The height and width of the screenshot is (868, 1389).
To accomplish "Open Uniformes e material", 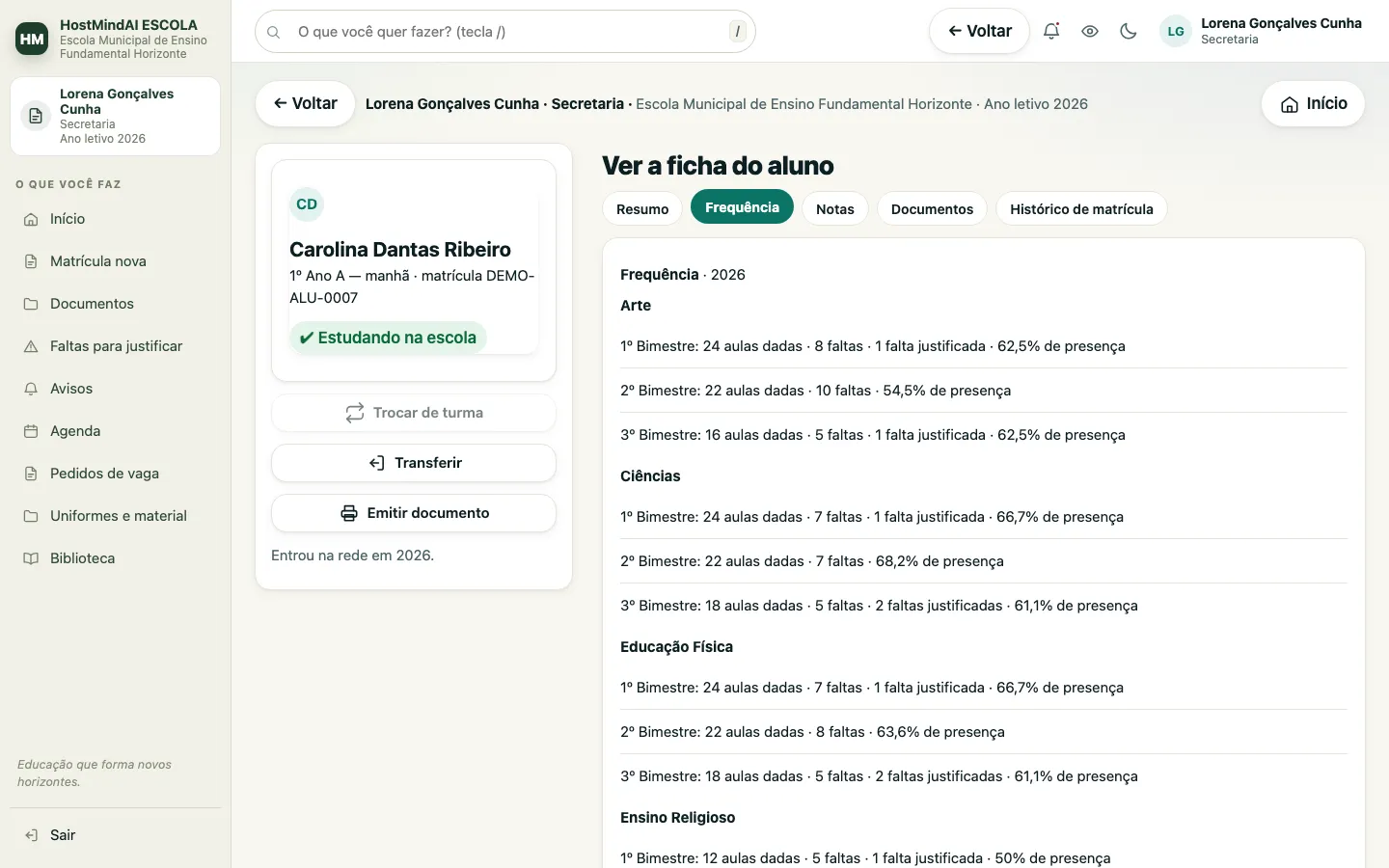I will (x=116, y=516).
